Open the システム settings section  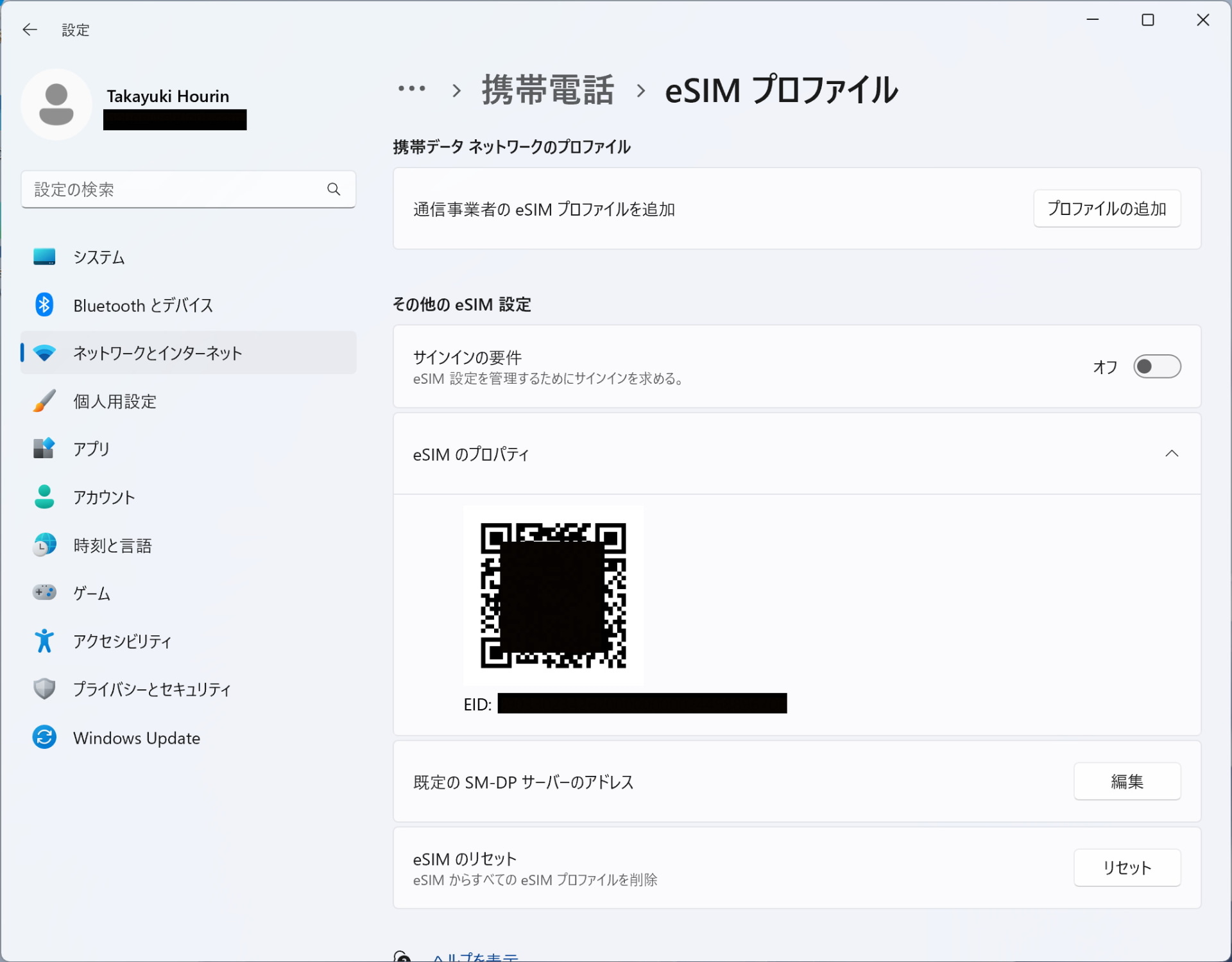coord(98,257)
